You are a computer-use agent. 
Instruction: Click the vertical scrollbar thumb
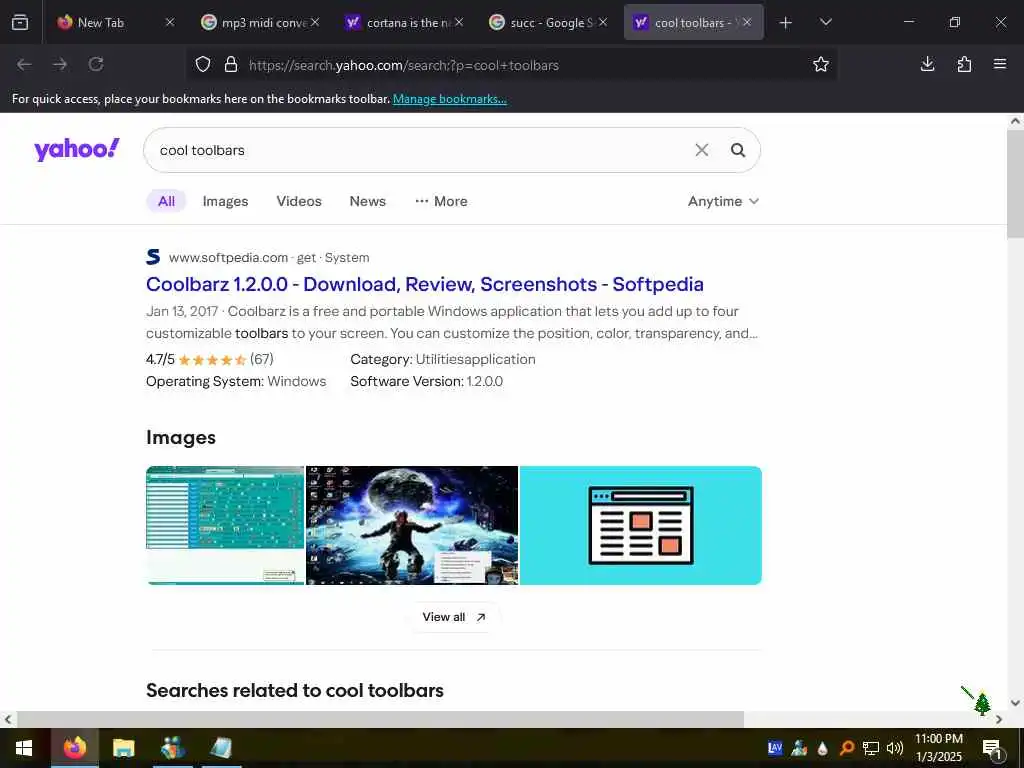(x=1016, y=183)
